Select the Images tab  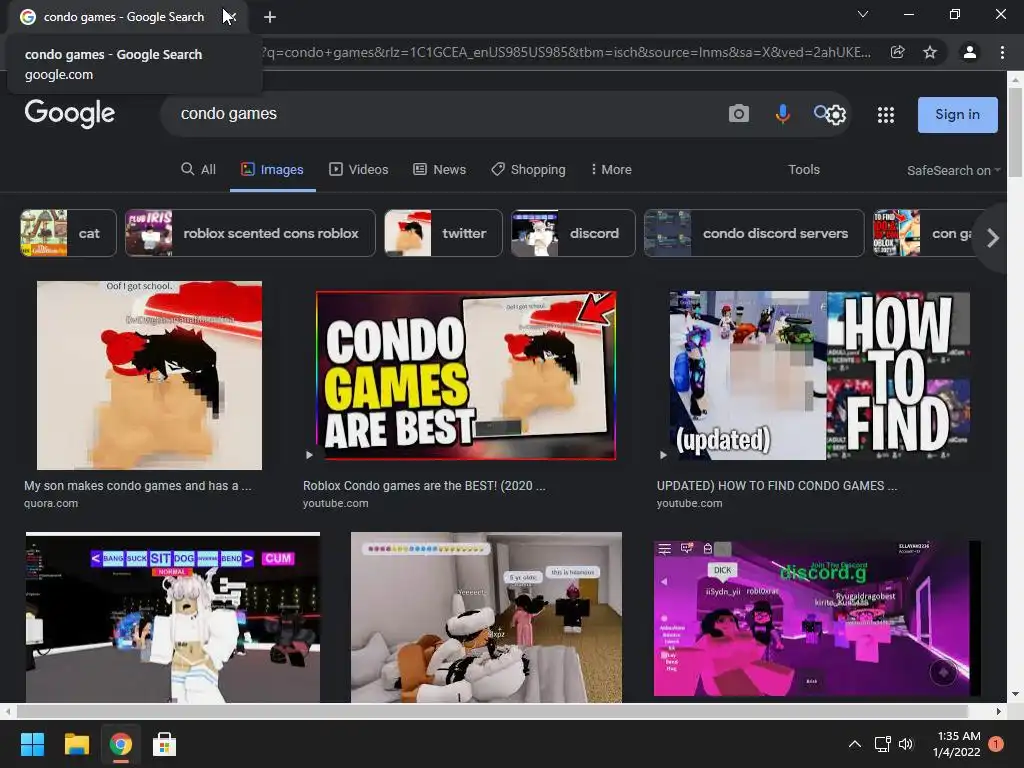point(272,170)
